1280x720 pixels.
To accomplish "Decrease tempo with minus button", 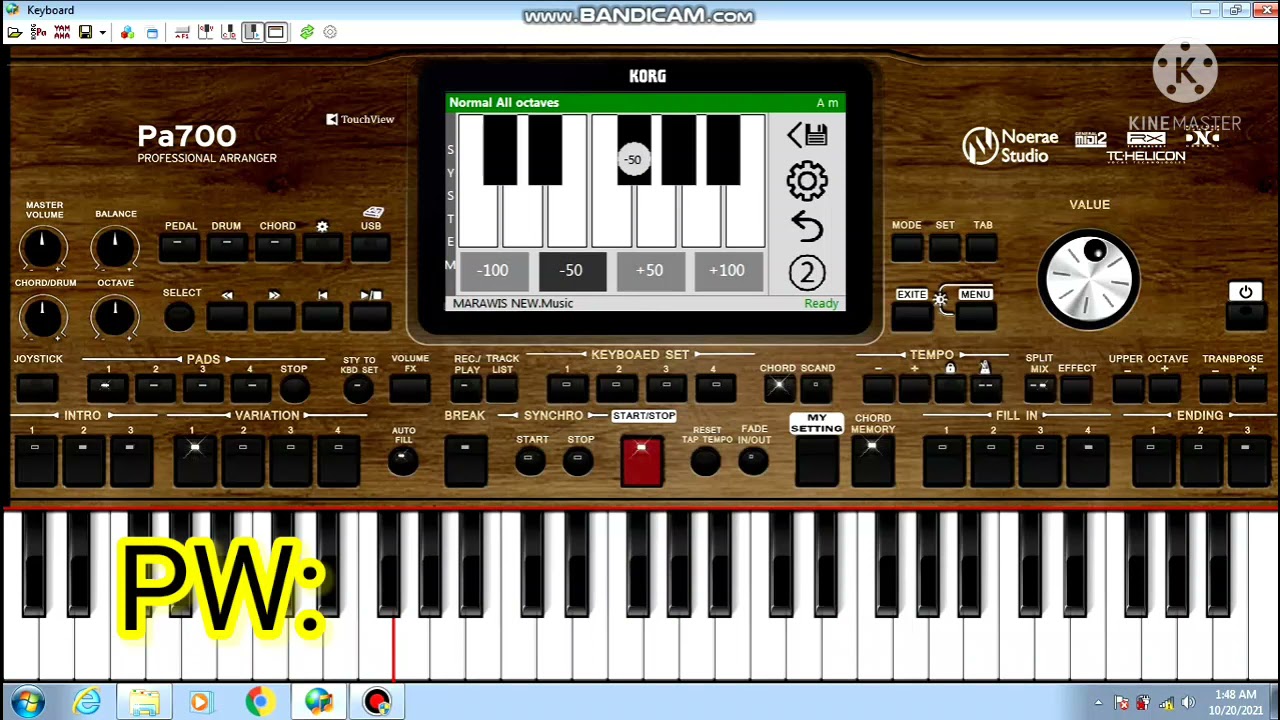I will (x=878, y=388).
